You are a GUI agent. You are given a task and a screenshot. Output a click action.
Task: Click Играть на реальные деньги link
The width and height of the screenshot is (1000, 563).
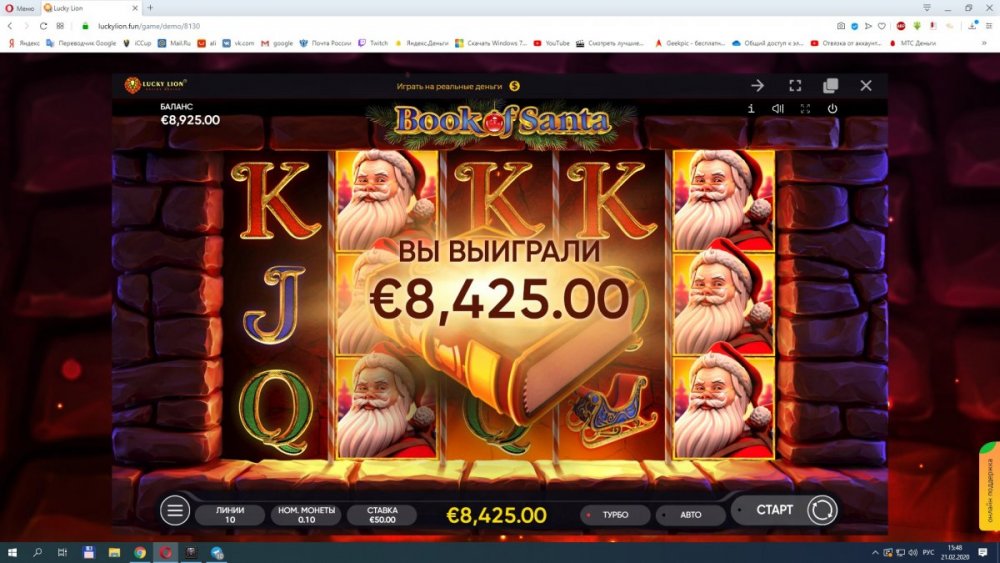coord(457,86)
